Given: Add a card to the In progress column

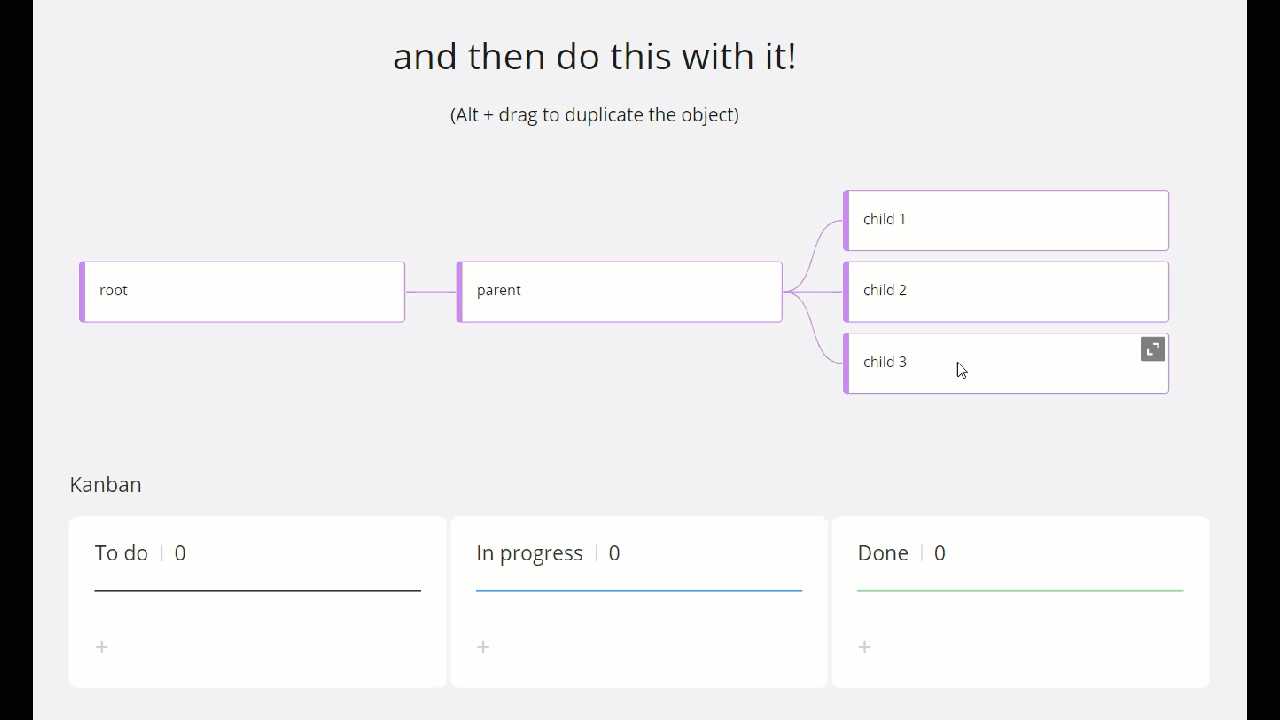Looking at the screenshot, I should tap(483, 647).
